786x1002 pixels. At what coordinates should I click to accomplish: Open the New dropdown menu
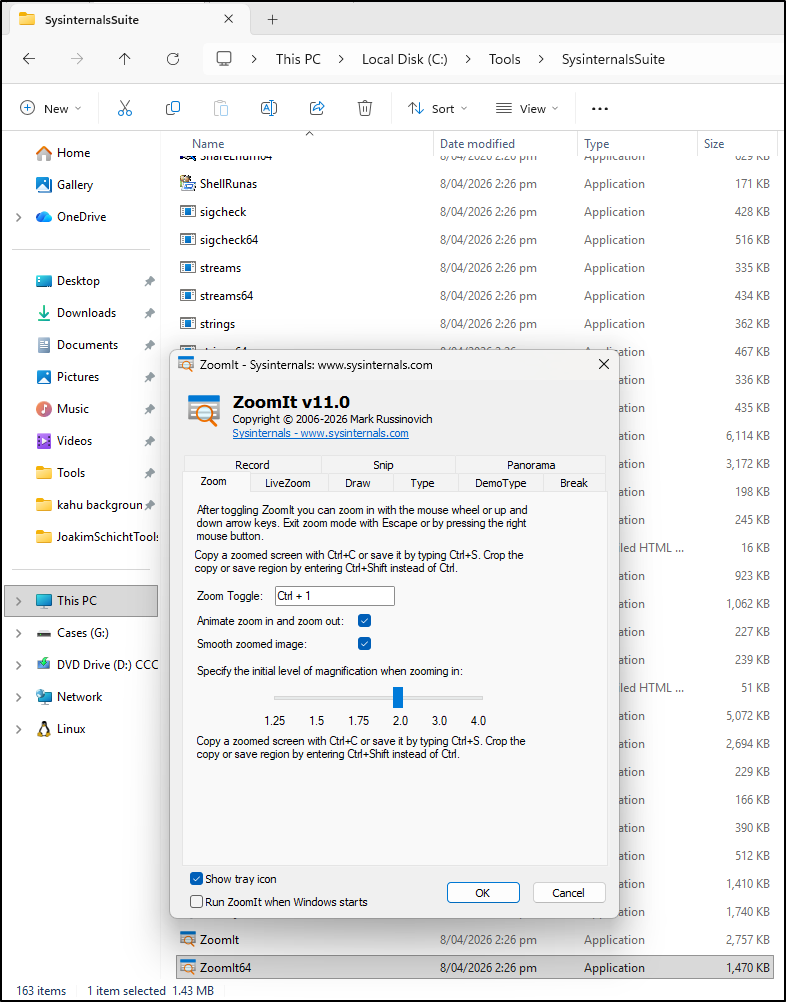51,109
